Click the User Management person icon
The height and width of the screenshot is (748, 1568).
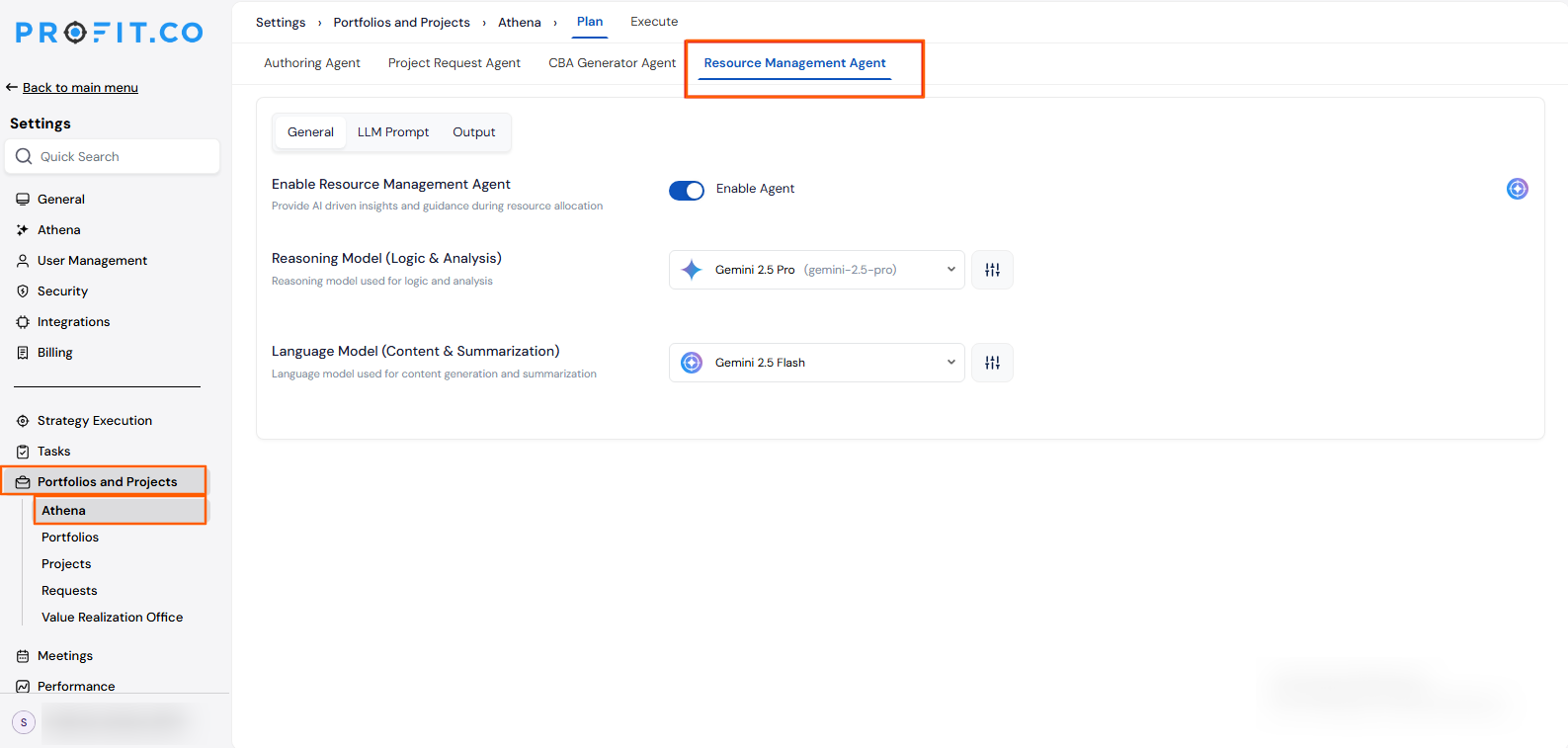tap(23, 261)
